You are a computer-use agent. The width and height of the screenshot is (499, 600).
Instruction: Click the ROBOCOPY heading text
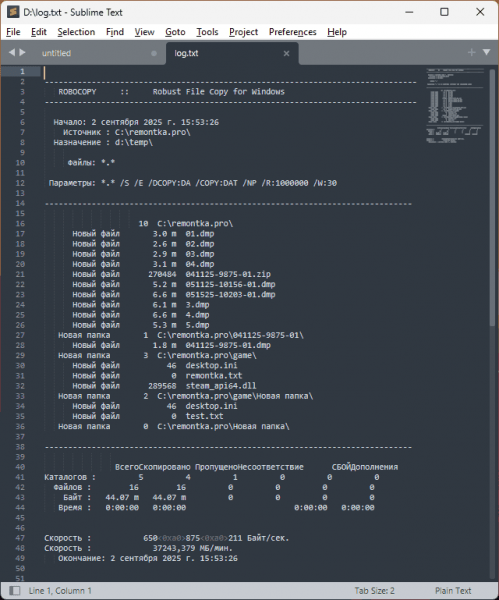[x=77, y=92]
